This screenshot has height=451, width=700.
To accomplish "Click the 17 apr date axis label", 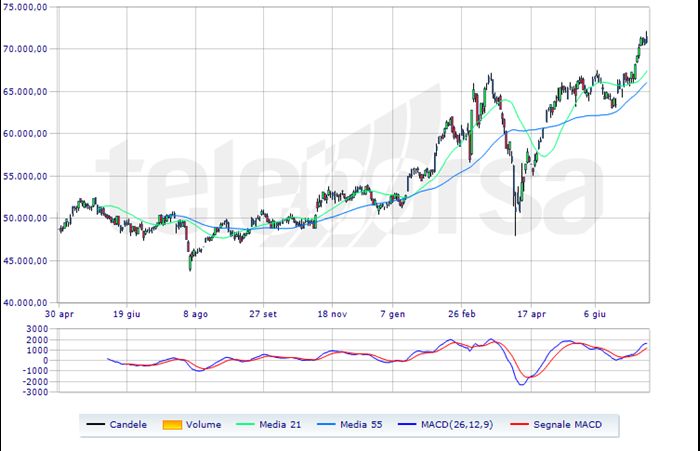I will [x=531, y=314].
